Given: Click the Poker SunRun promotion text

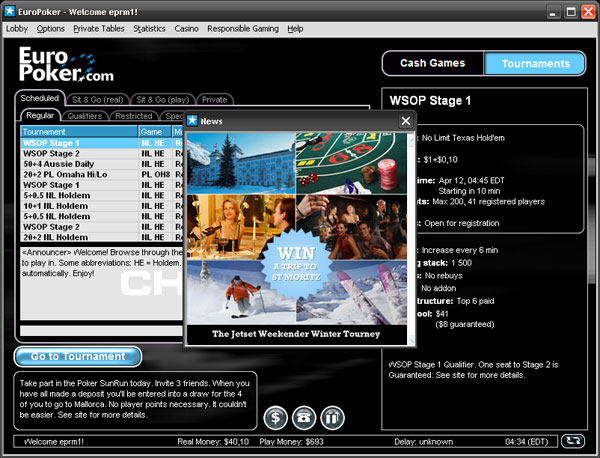Looking at the screenshot, I should click(135, 399).
